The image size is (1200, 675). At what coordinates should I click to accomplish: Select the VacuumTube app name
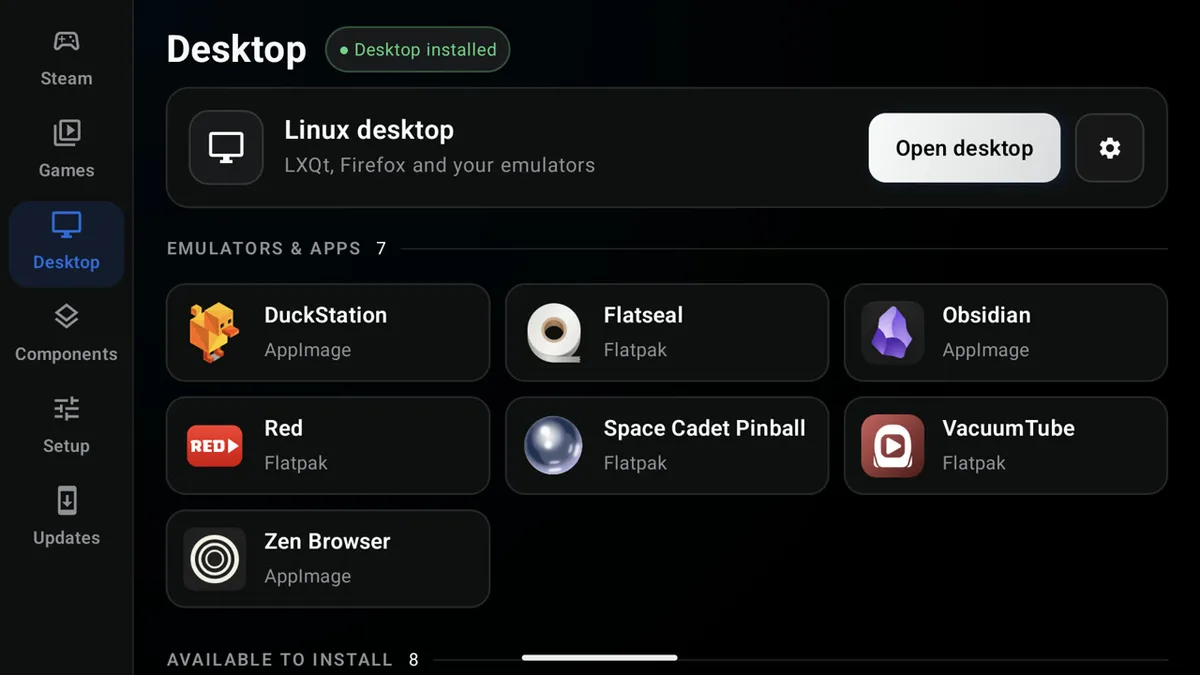pos(1008,428)
